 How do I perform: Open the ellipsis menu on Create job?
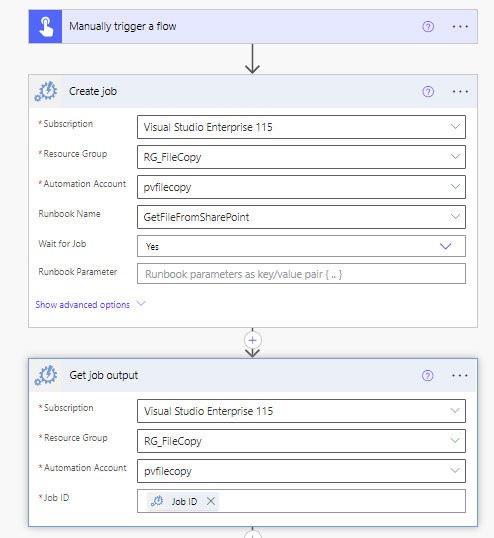click(x=460, y=92)
